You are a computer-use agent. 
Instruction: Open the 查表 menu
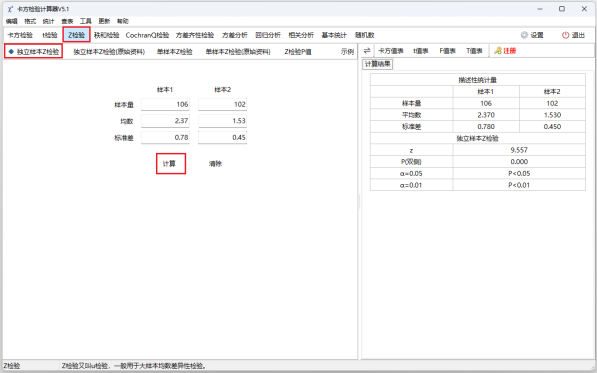[x=67, y=21]
